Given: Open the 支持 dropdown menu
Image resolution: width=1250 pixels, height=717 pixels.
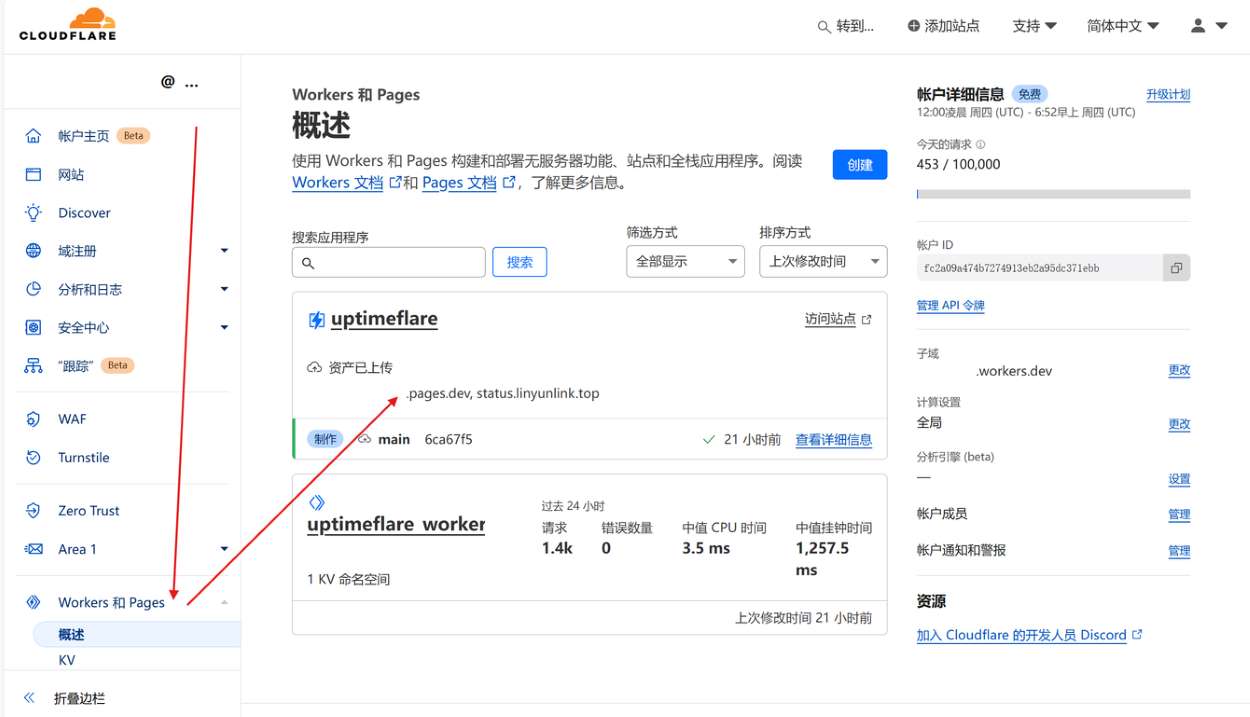Looking at the screenshot, I should click(1034, 26).
